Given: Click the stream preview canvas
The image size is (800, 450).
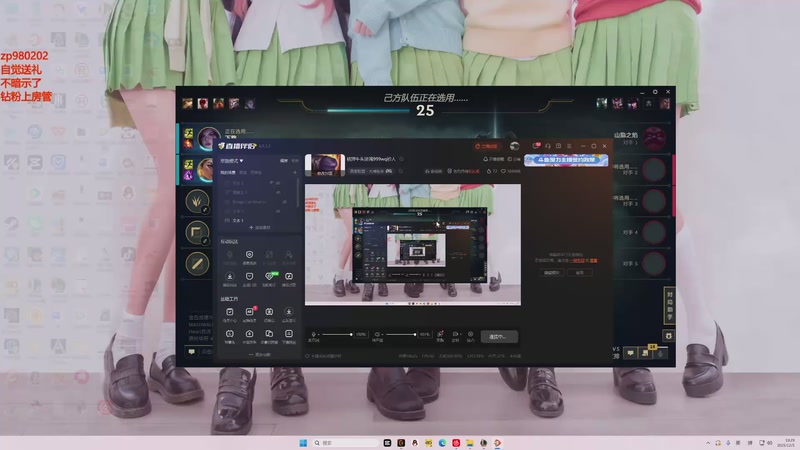Looking at the screenshot, I should 413,245.
